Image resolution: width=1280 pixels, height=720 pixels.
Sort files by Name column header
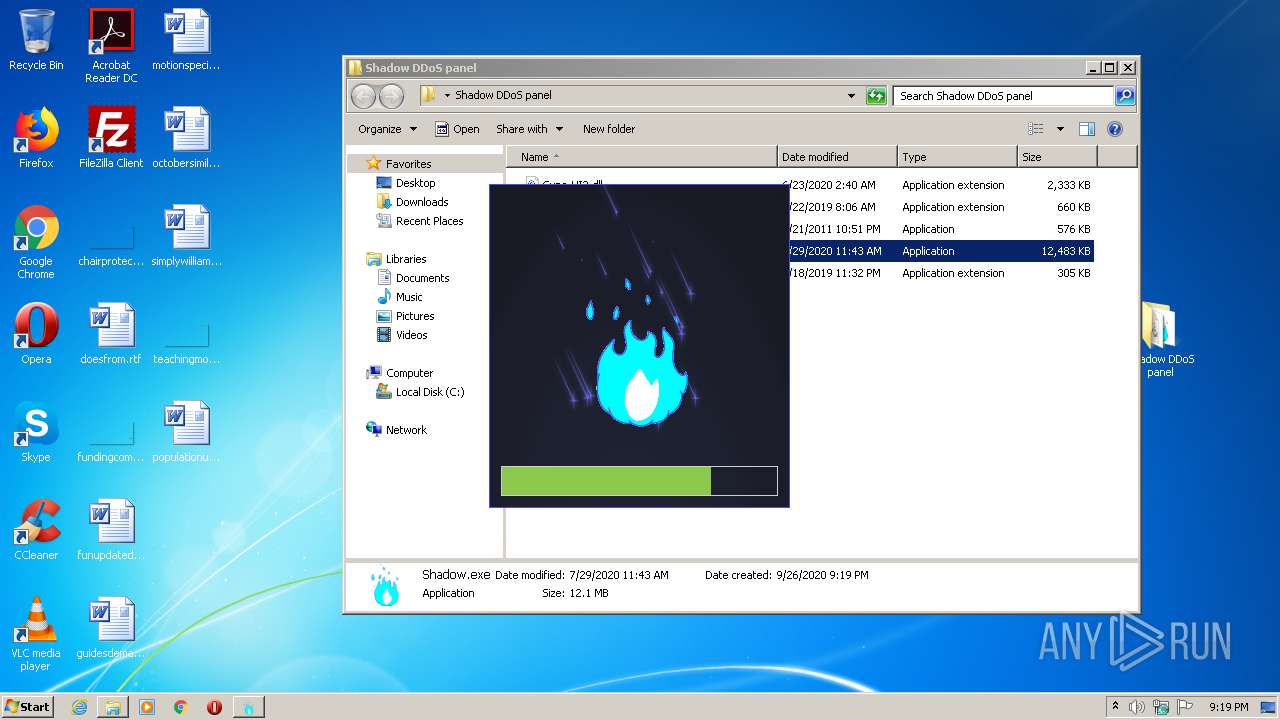click(x=642, y=157)
